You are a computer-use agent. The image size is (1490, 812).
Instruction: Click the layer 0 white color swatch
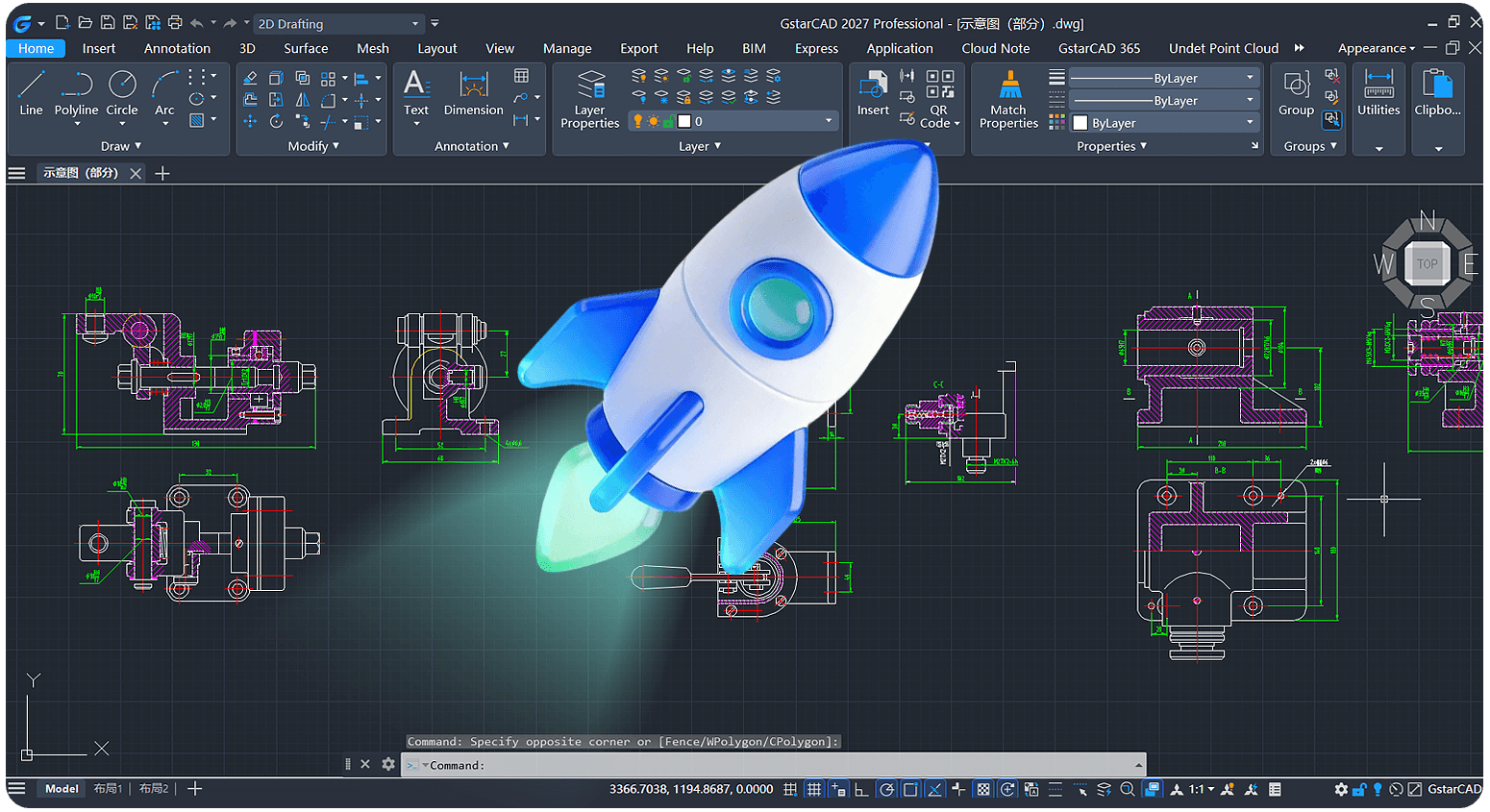684,121
